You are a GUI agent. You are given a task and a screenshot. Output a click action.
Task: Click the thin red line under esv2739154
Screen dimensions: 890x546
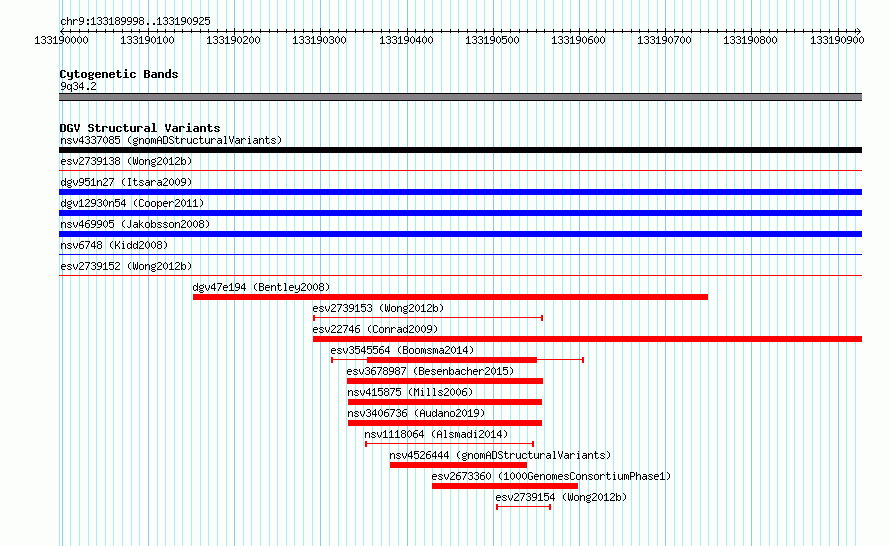pyautogui.click(x=523, y=507)
